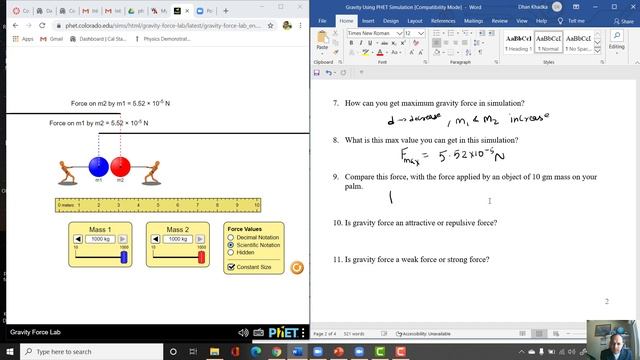Increase Mass 2 with right arrow

(x=200, y=239)
